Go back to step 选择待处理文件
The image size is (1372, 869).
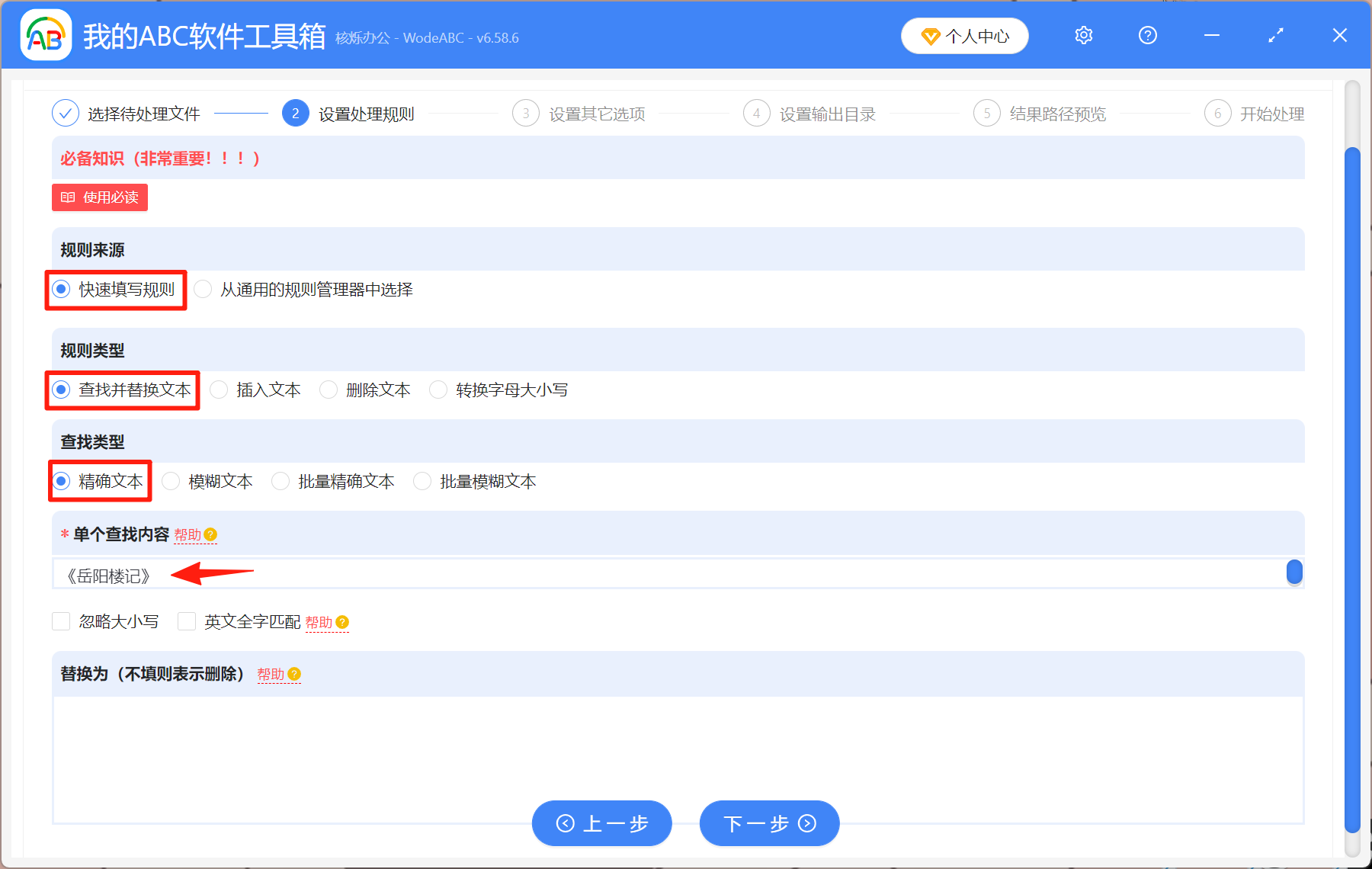[x=142, y=113]
